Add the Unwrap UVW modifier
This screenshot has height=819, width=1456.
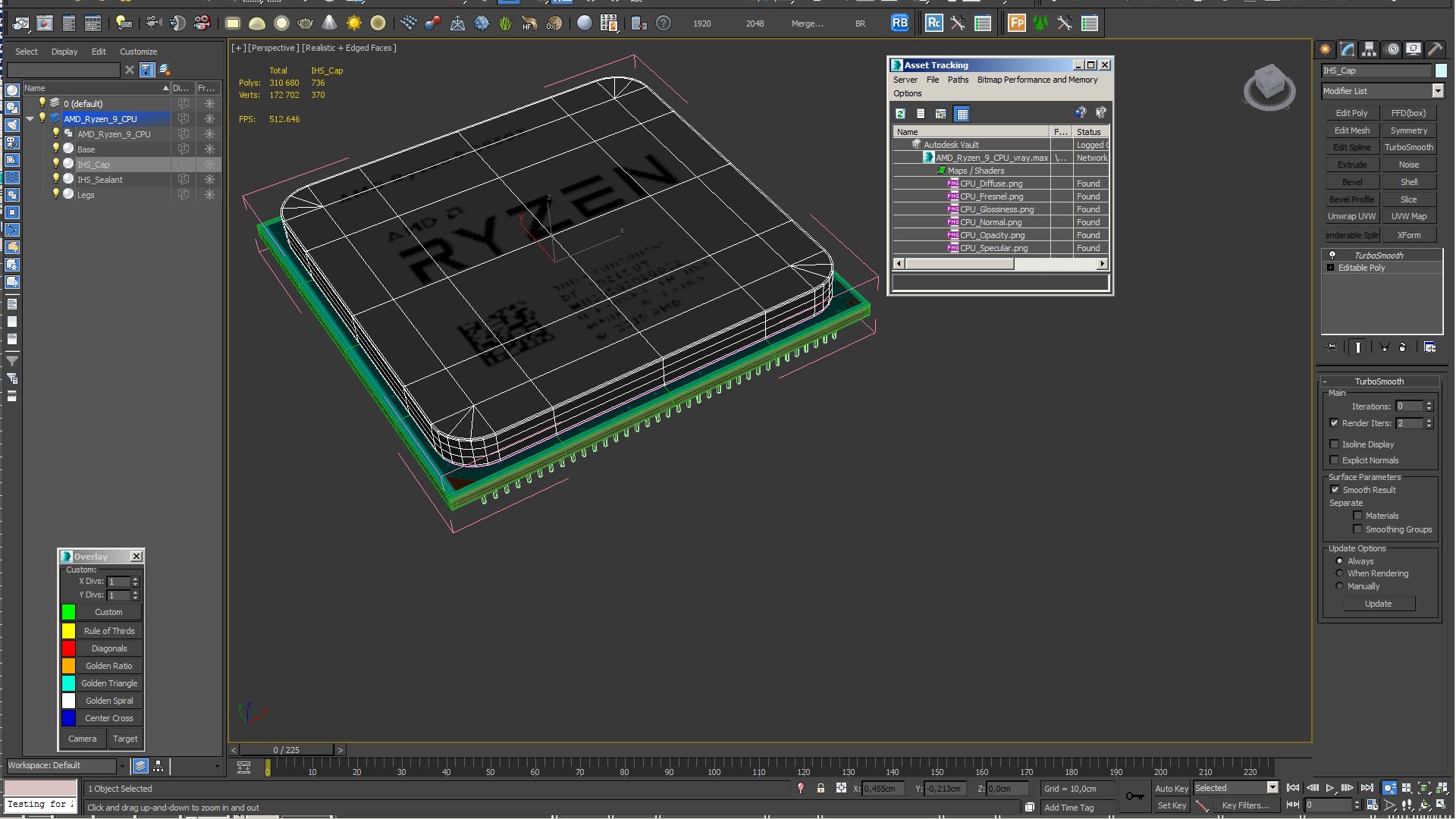[x=1351, y=216]
